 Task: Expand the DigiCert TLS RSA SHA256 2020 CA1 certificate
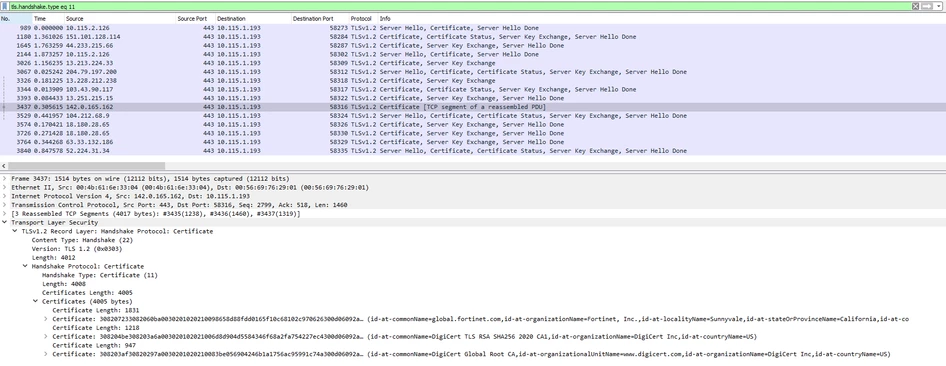point(46,336)
